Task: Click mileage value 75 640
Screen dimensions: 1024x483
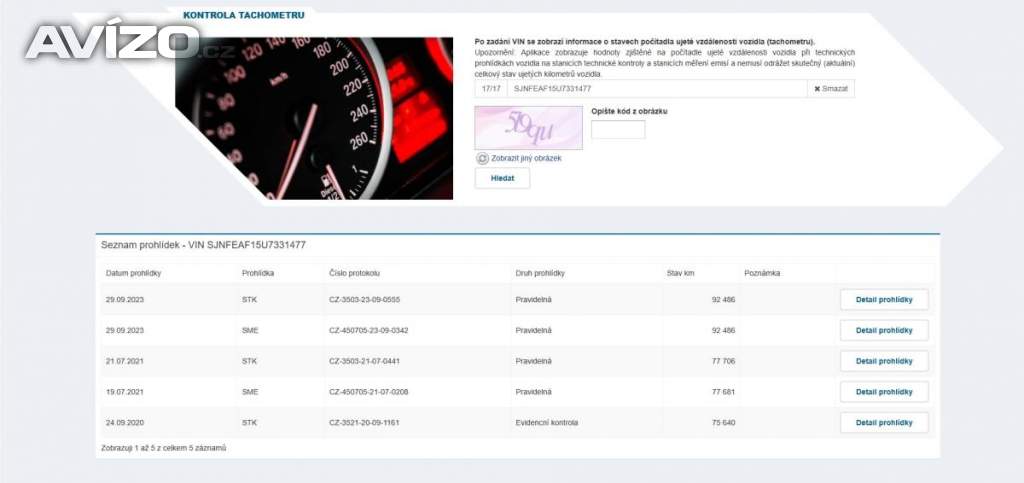Action: coord(723,422)
